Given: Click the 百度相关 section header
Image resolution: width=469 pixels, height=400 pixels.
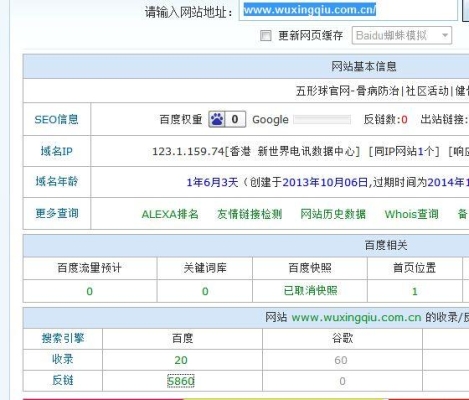Looking at the screenshot, I should tap(386, 245).
